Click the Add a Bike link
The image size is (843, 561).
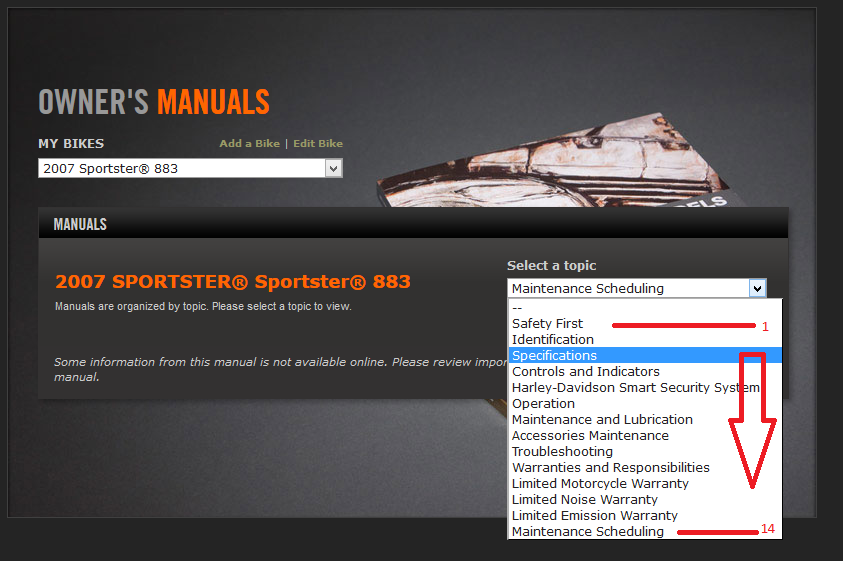pos(249,144)
